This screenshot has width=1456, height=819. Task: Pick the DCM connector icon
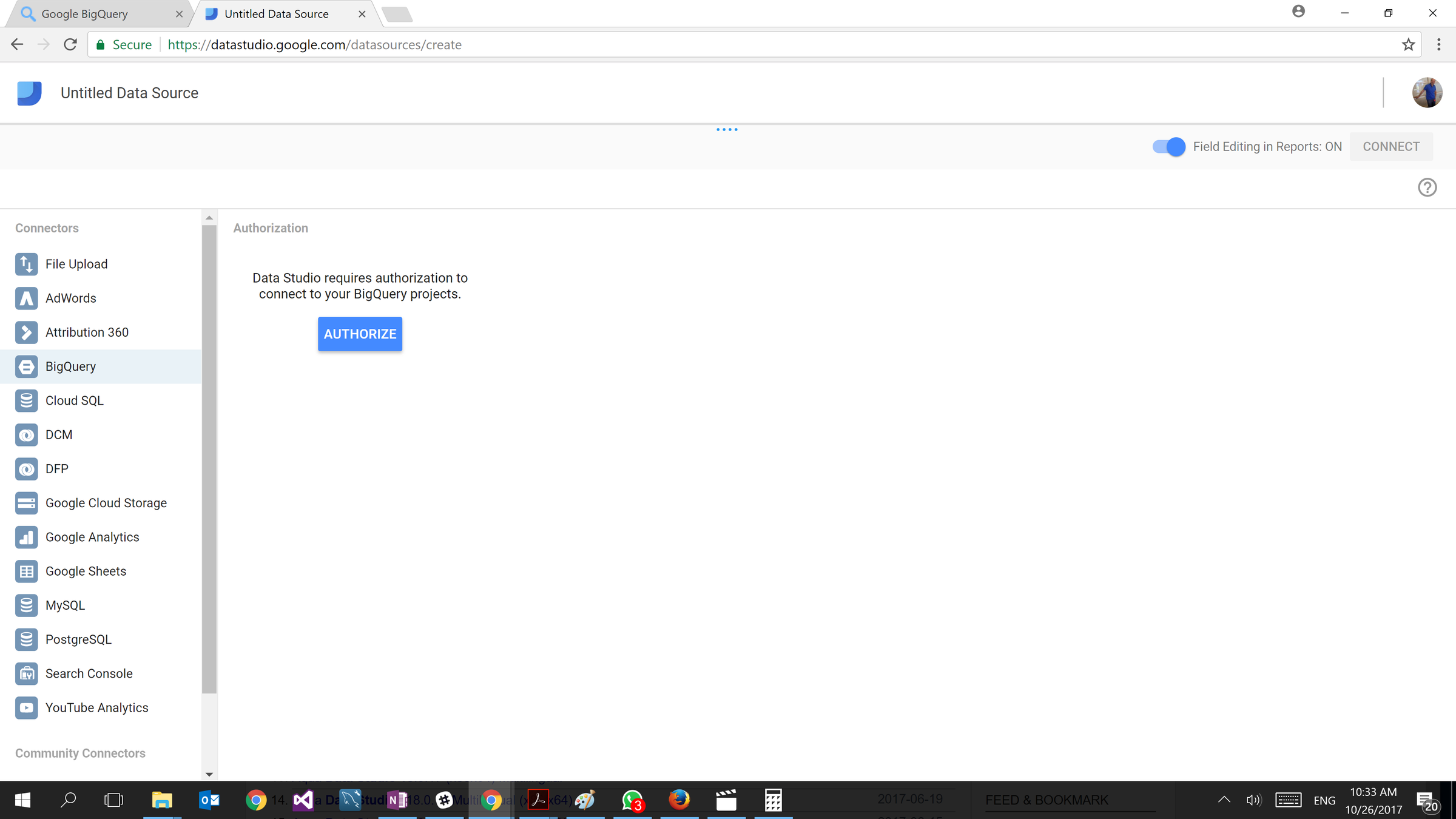tap(26, 434)
